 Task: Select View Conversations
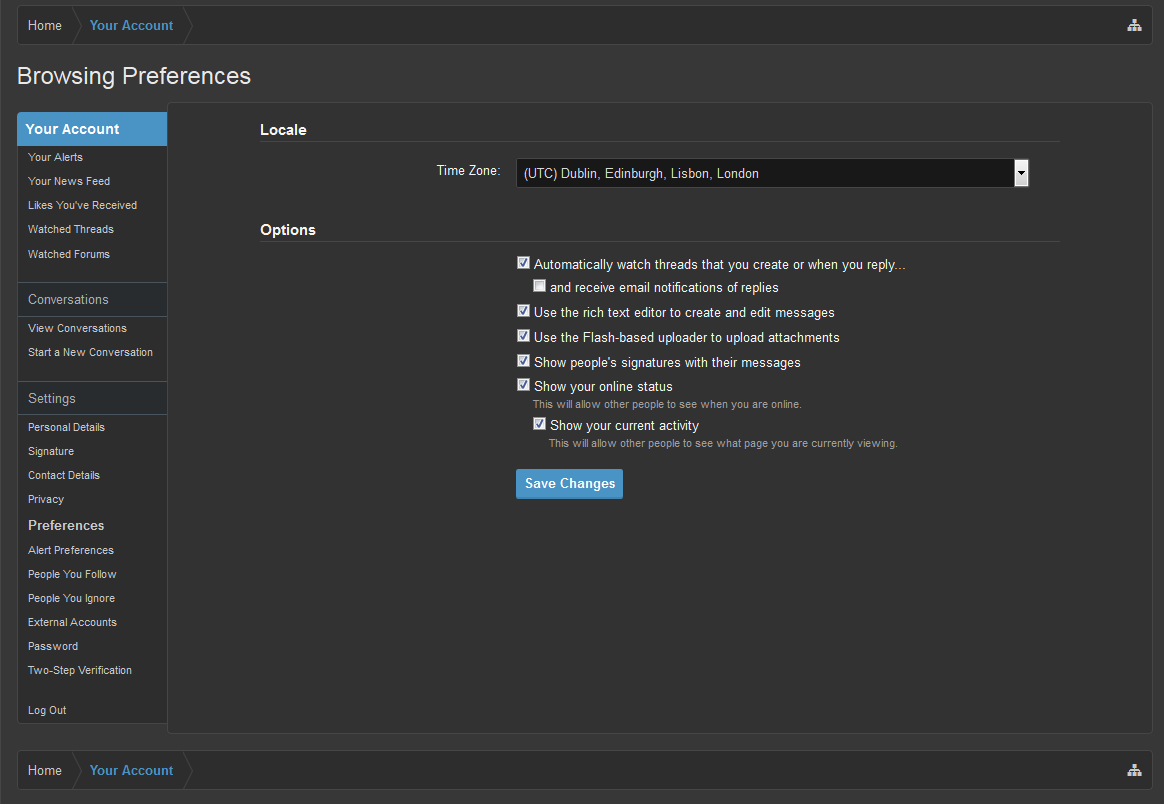77,328
